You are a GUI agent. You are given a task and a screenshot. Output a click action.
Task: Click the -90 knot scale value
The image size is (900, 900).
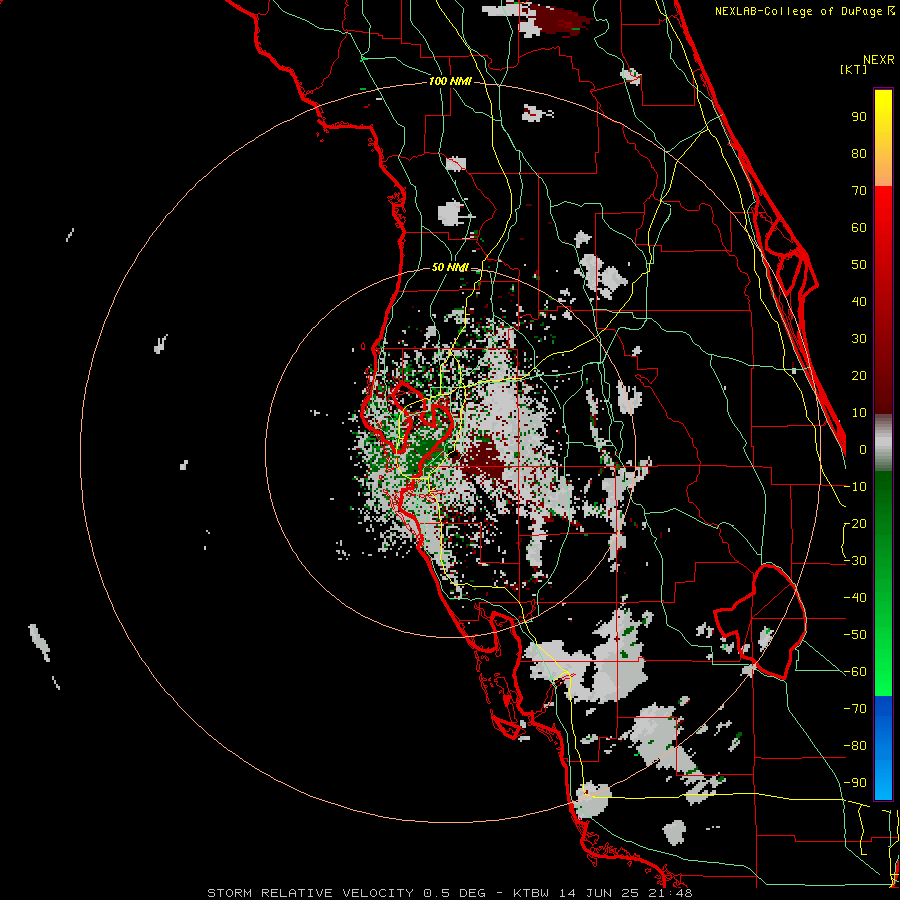coord(855,783)
